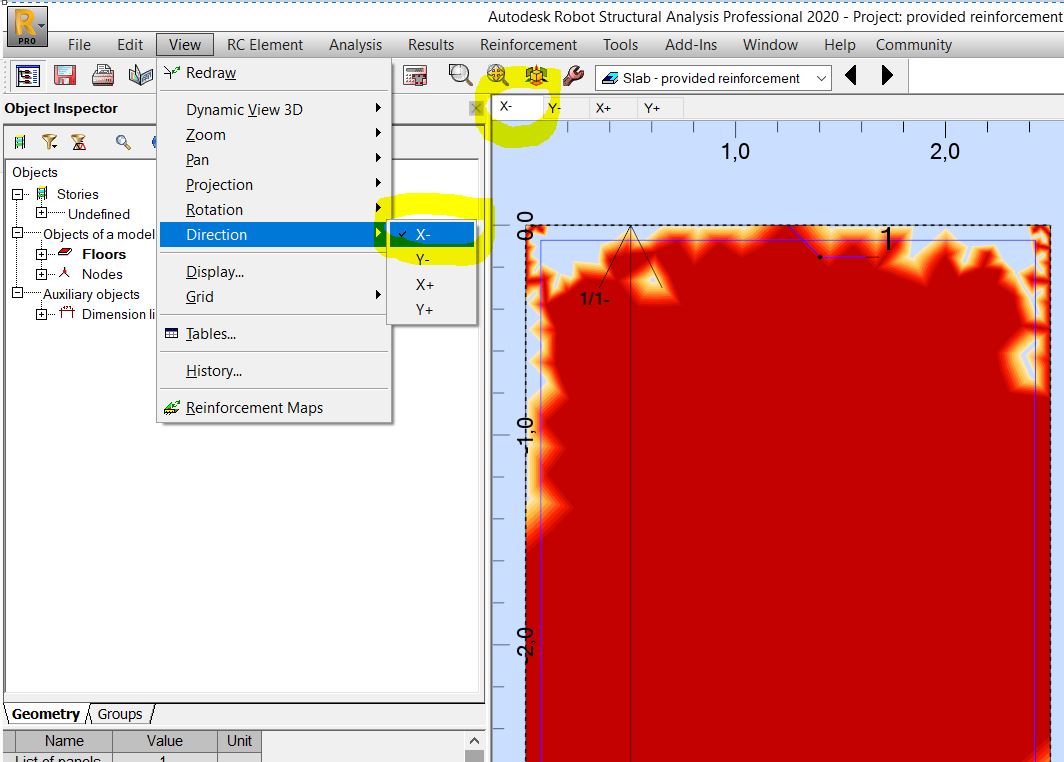The width and height of the screenshot is (1064, 762).
Task: Switch to the Geometry tab
Action: point(45,714)
